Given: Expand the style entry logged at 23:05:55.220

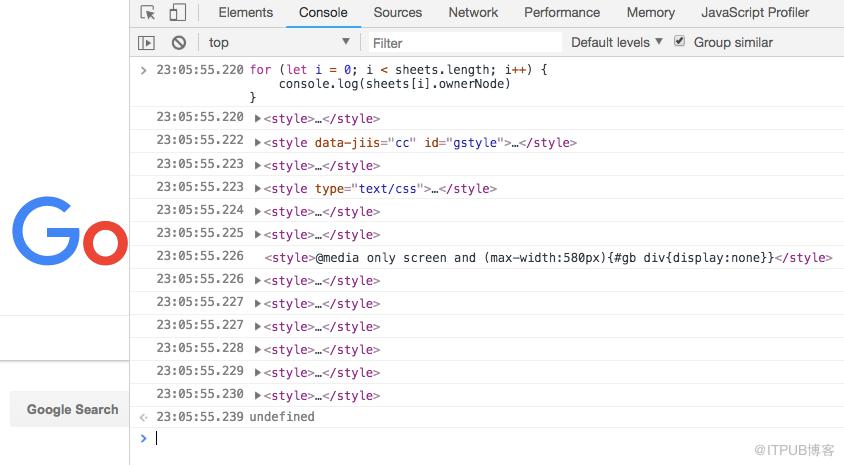Looking at the screenshot, I should tap(258, 119).
